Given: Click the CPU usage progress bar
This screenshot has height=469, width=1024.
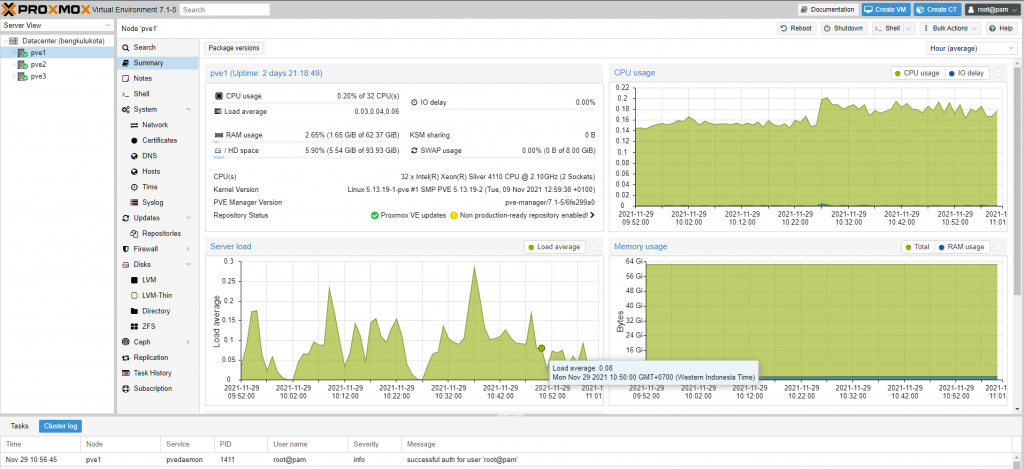Looking at the screenshot, I should click(x=306, y=103).
